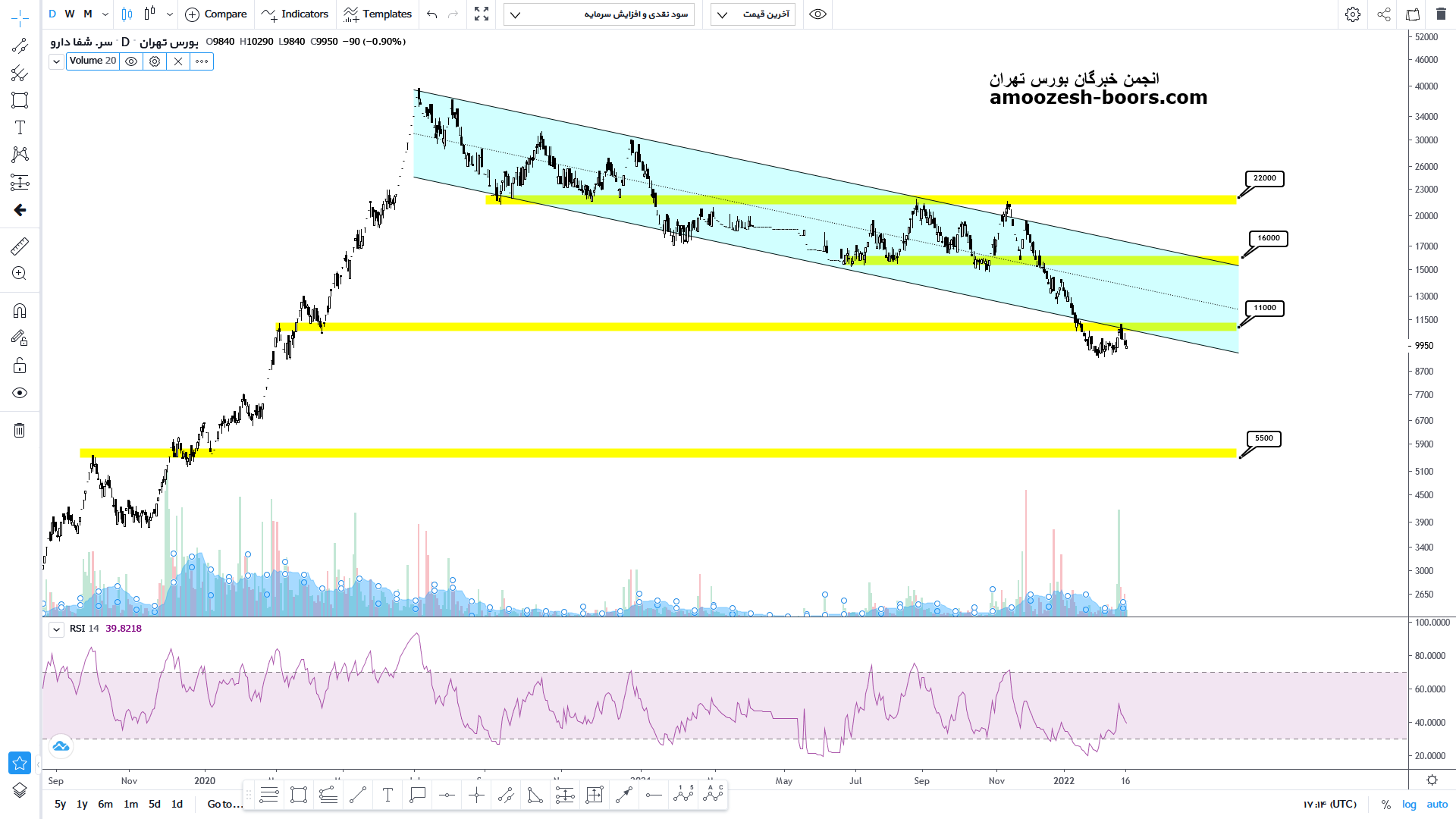Open the Templates menu
The width and height of the screenshot is (1456, 819).
coord(378,14)
